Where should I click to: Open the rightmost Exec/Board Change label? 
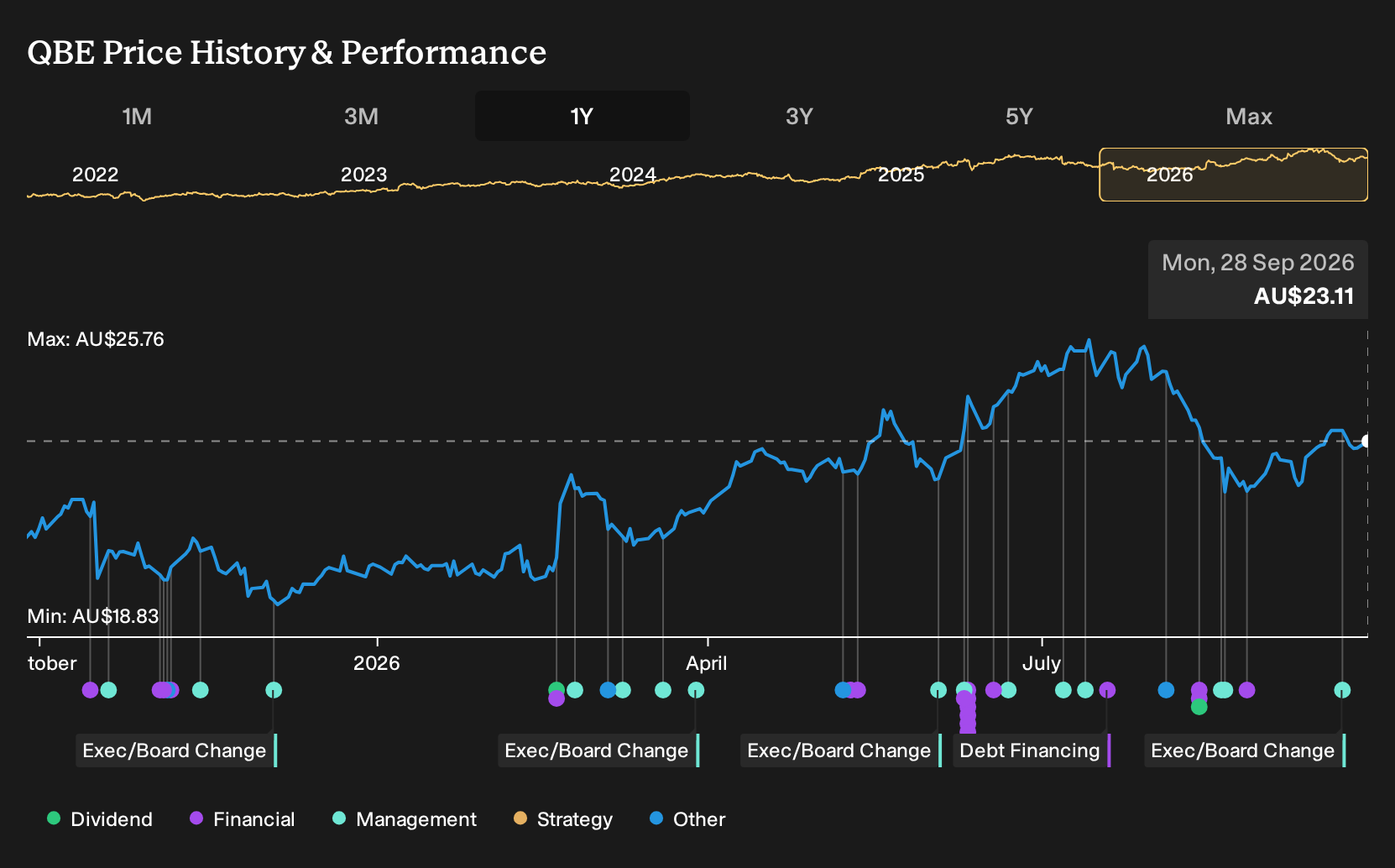(x=1245, y=750)
